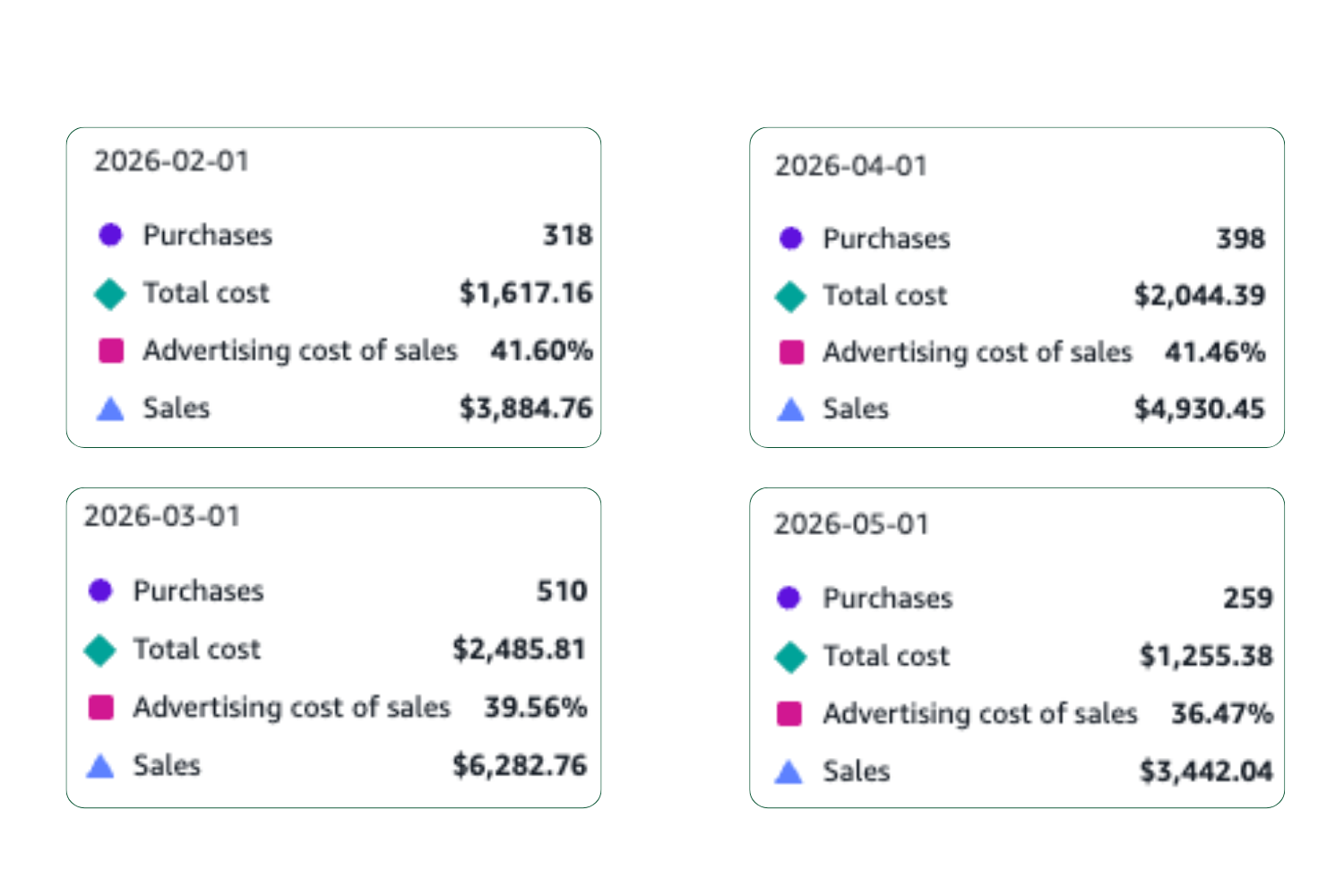Click the 36.47% advertising cost value

pos(1222,713)
